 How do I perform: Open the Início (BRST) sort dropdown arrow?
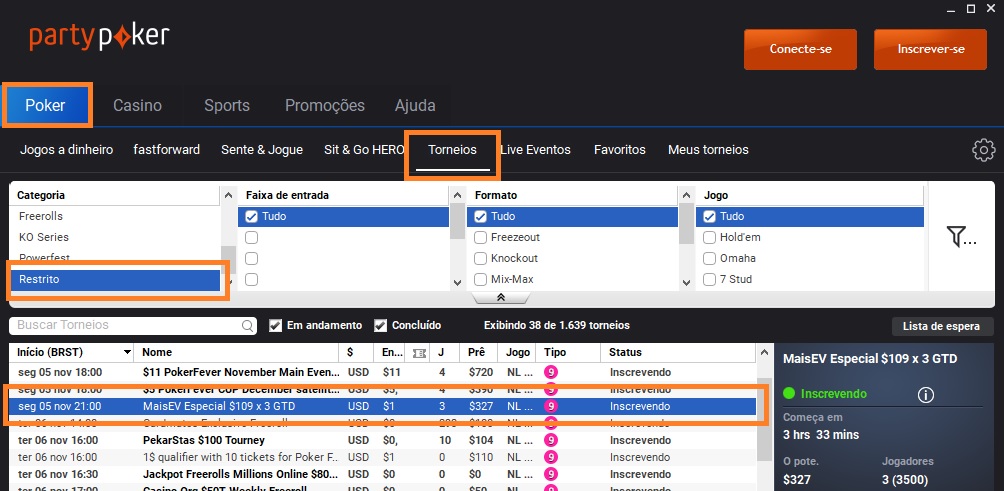127,352
